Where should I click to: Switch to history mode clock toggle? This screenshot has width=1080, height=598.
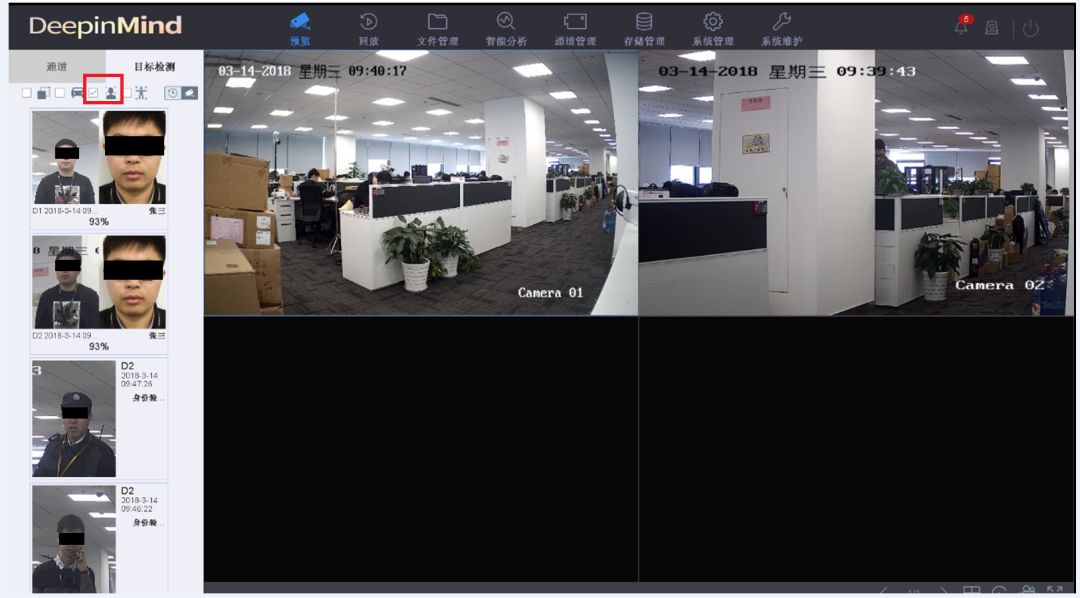tap(172, 93)
